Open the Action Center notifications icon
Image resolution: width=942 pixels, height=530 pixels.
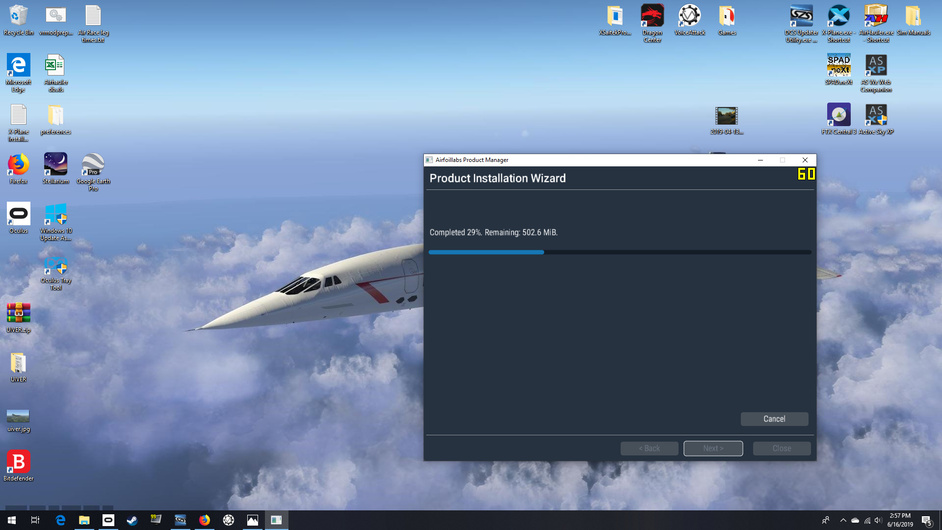pos(927,520)
